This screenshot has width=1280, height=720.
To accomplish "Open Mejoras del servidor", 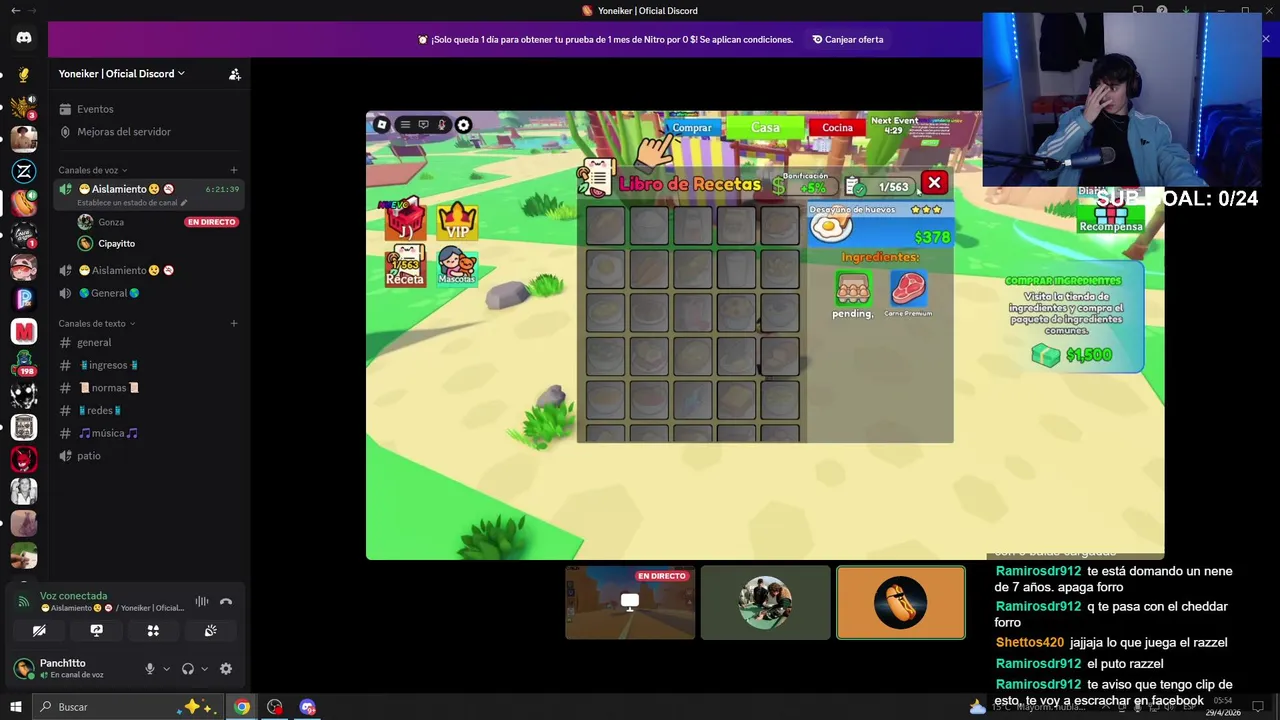I will point(149,132).
